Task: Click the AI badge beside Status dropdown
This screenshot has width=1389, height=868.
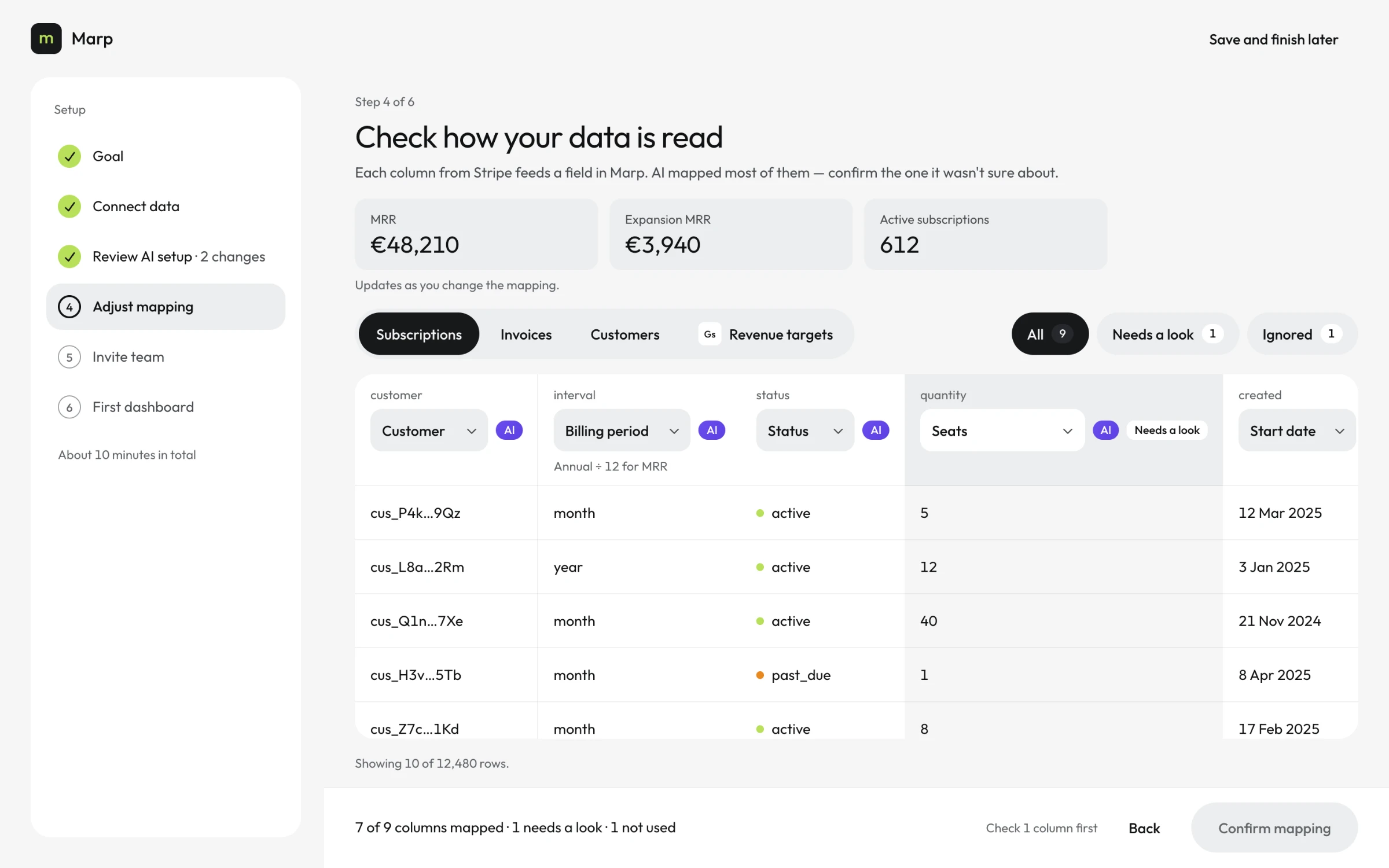Action: pyautogui.click(x=876, y=430)
